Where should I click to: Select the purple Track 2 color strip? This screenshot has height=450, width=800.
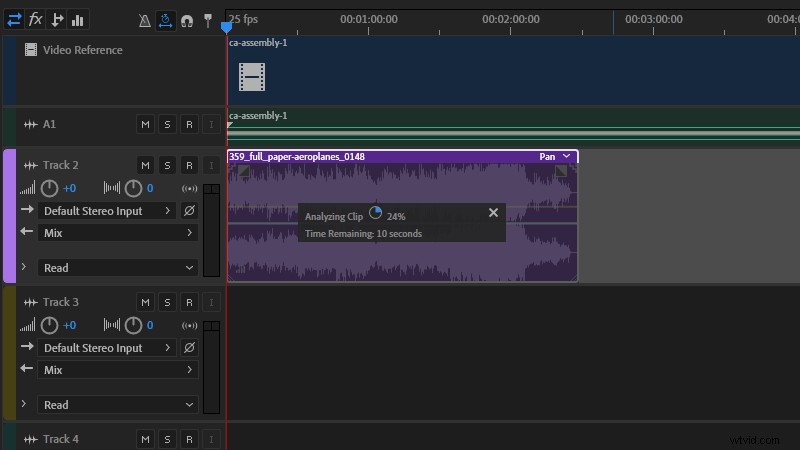[x=9, y=216]
